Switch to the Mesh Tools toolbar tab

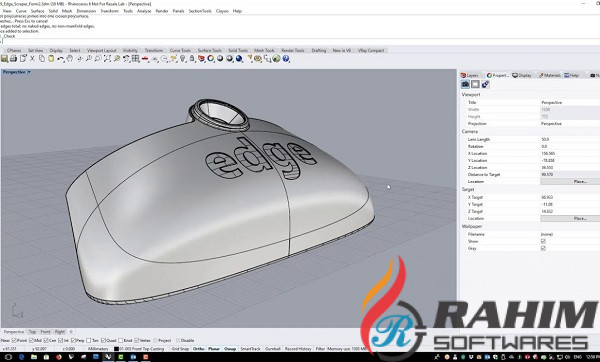264,51
